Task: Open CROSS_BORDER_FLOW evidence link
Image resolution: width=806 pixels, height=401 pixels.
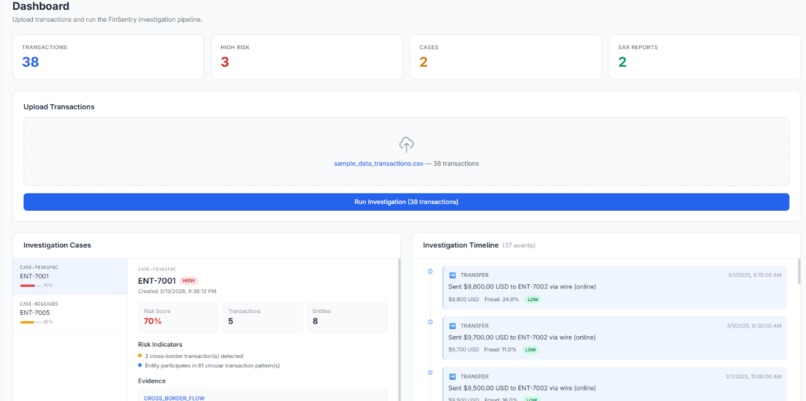Action: (x=174, y=398)
